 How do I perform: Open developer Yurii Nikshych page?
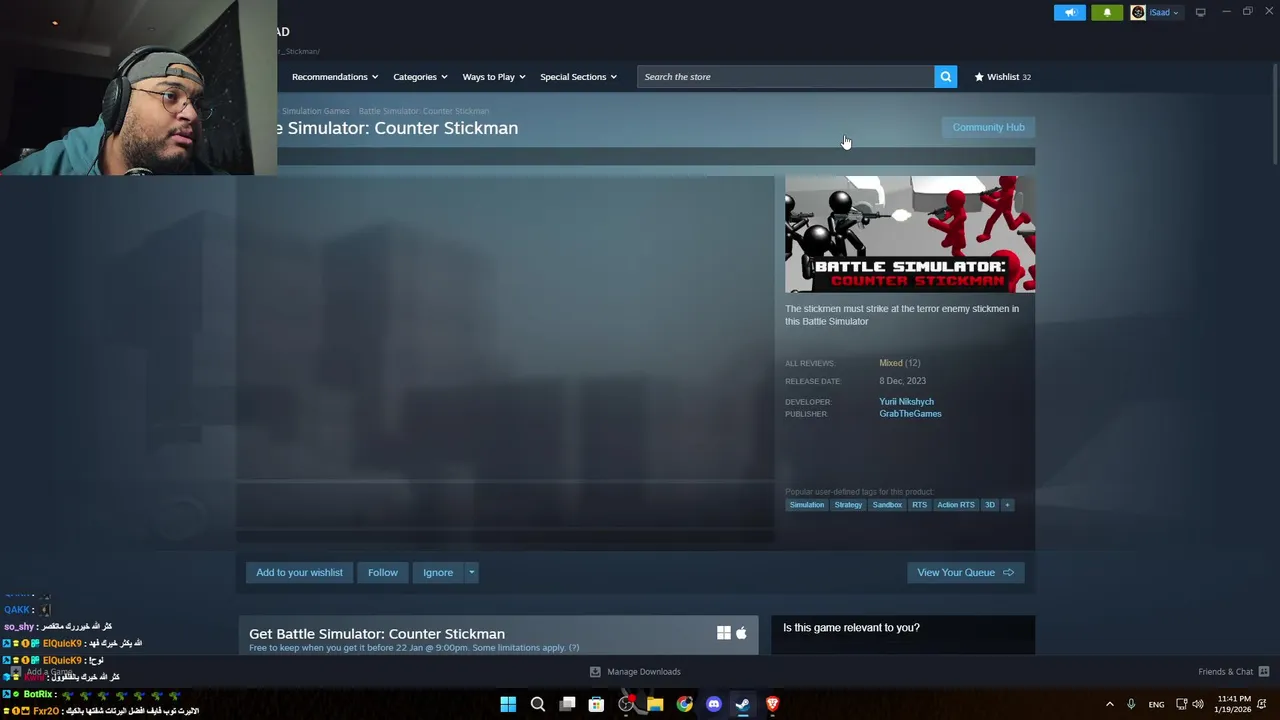(906, 401)
